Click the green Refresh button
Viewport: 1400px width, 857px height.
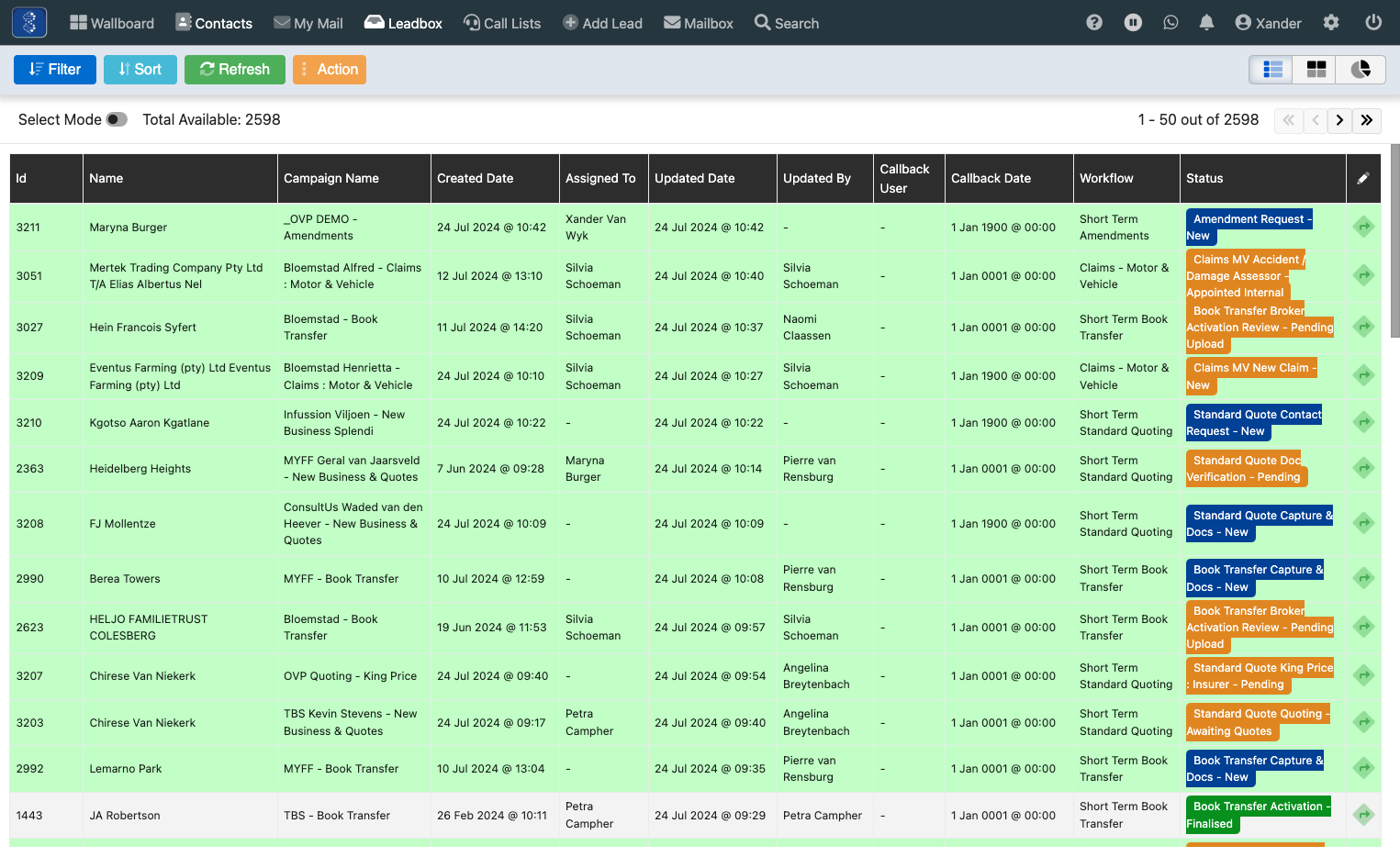(235, 70)
